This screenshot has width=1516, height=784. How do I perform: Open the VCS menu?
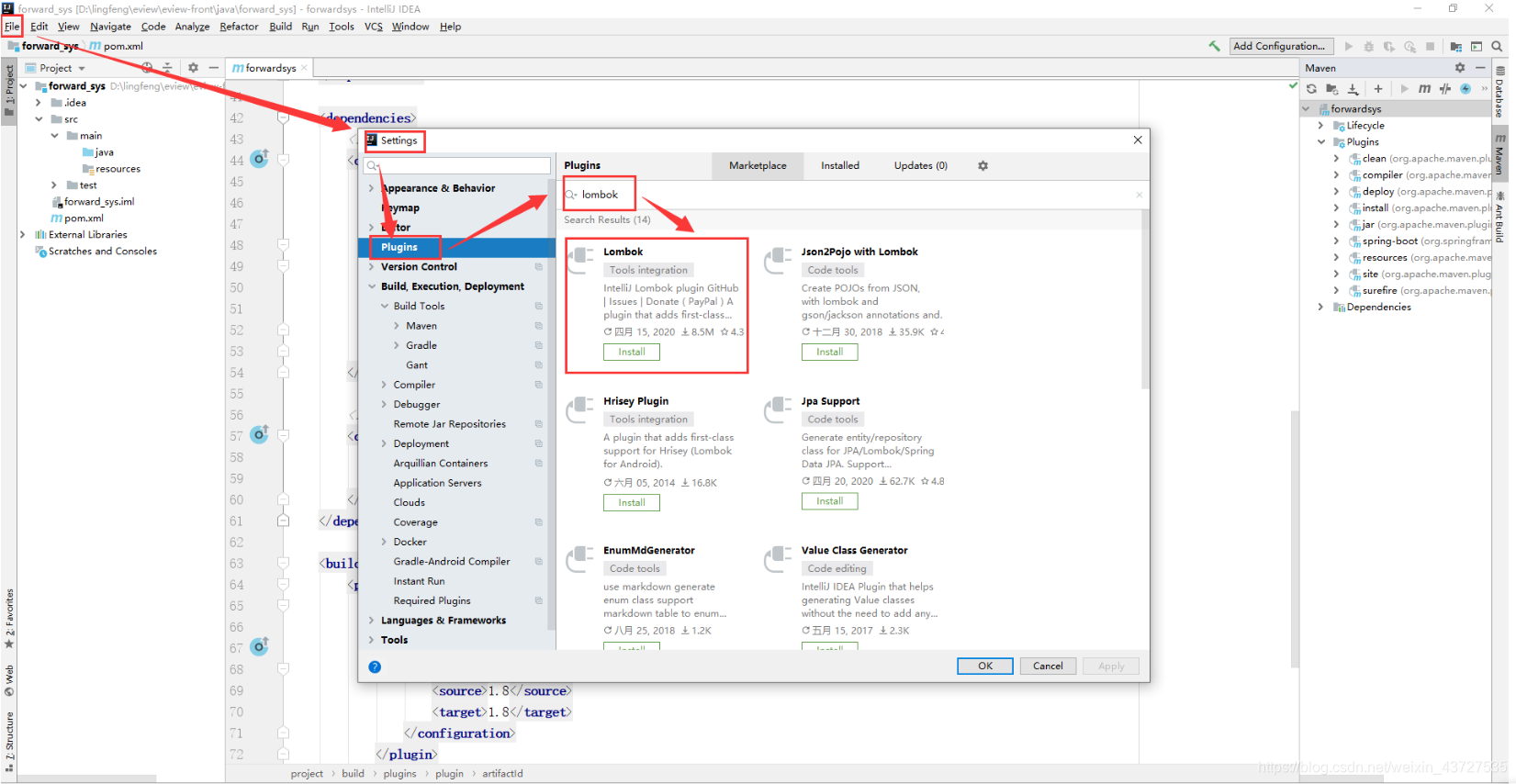[x=373, y=27]
